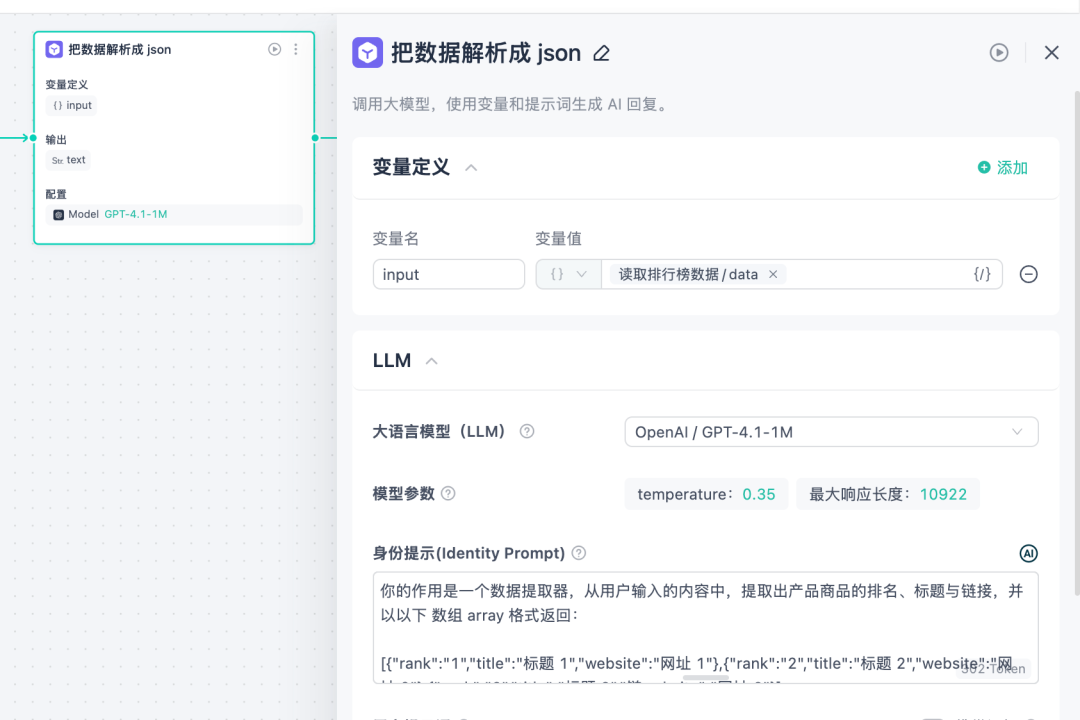Screen dimensions: 1080x720
Task: Click the purple LLM node icon on canvas card
Action: pos(54,49)
